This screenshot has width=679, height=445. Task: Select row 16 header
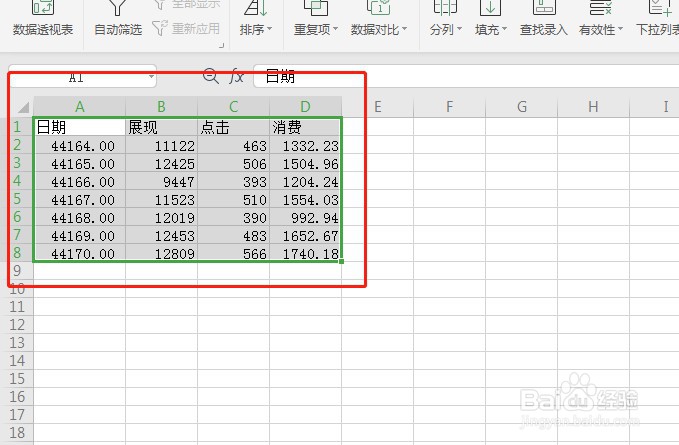click(x=17, y=397)
